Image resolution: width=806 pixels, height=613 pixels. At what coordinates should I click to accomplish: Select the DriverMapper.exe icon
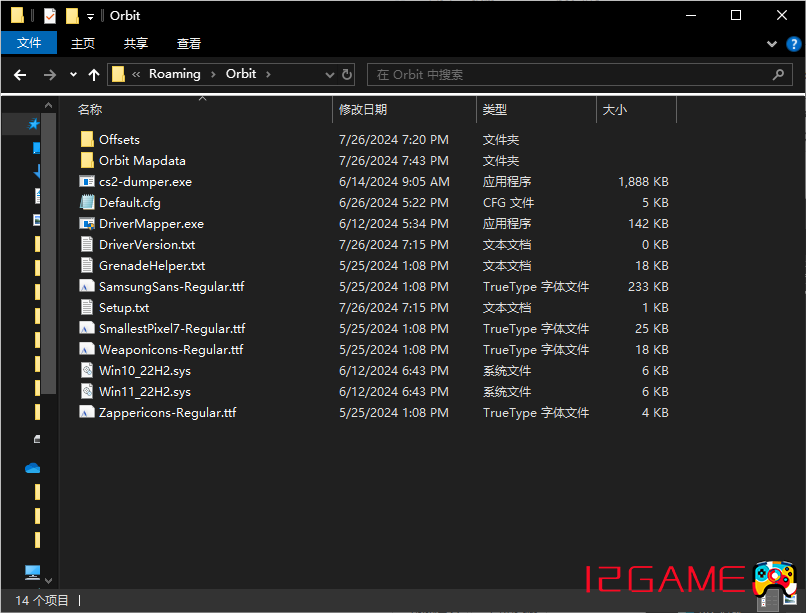pos(87,224)
